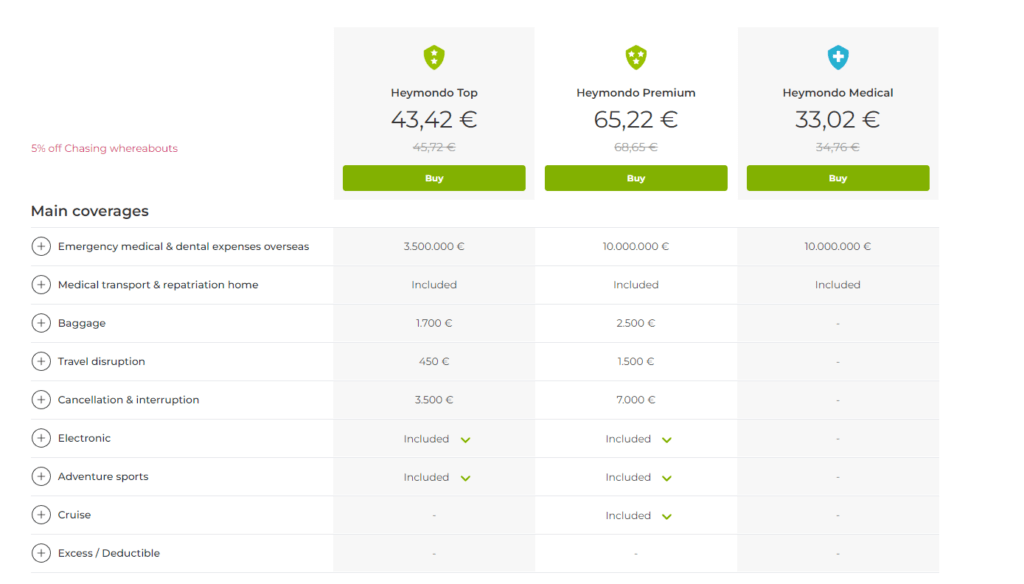Click Medical transport Included under Heymondo Medical

coord(838,285)
